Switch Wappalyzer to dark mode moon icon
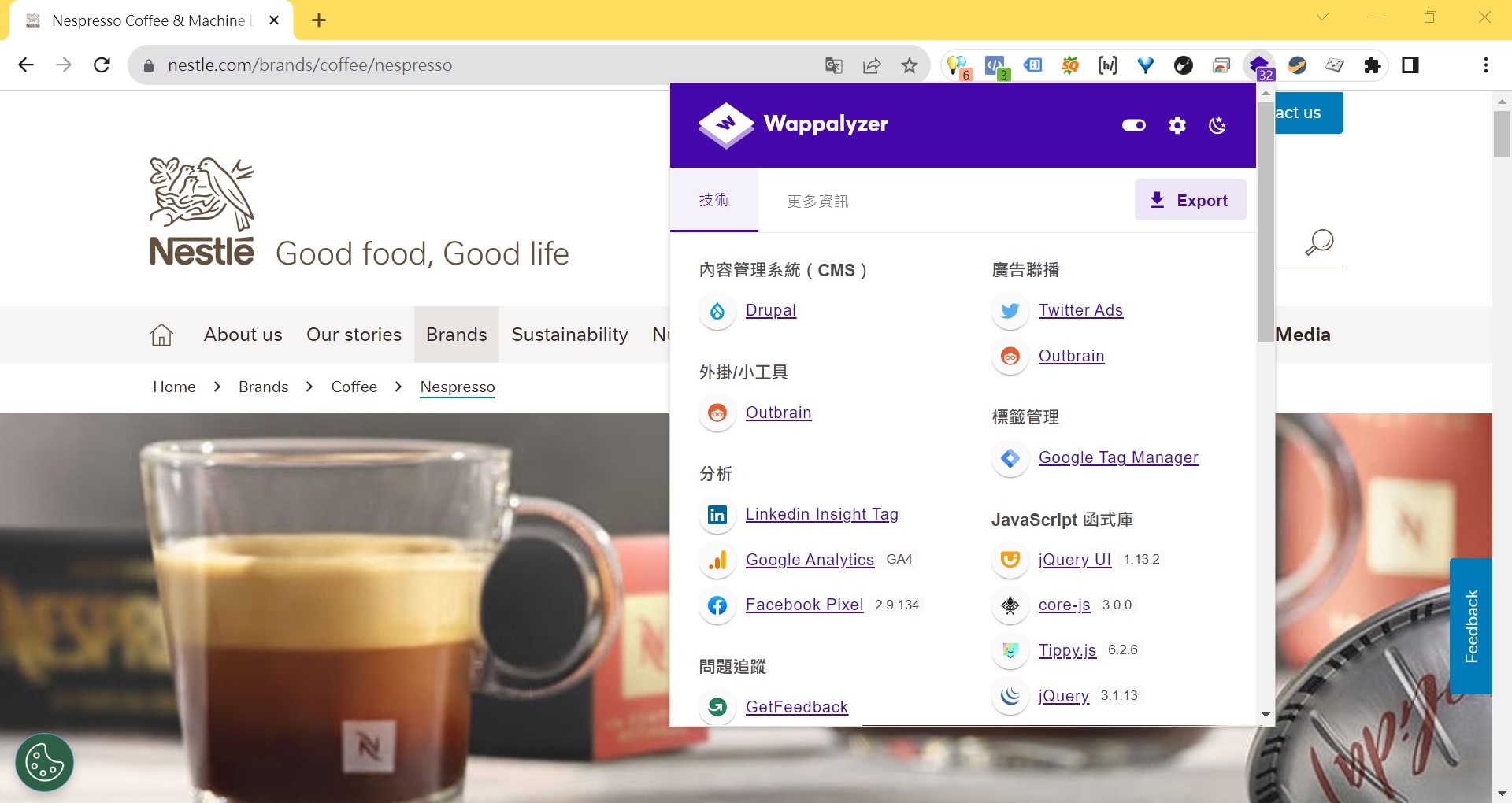Screen dimensions: 1512x803 point(1217,125)
